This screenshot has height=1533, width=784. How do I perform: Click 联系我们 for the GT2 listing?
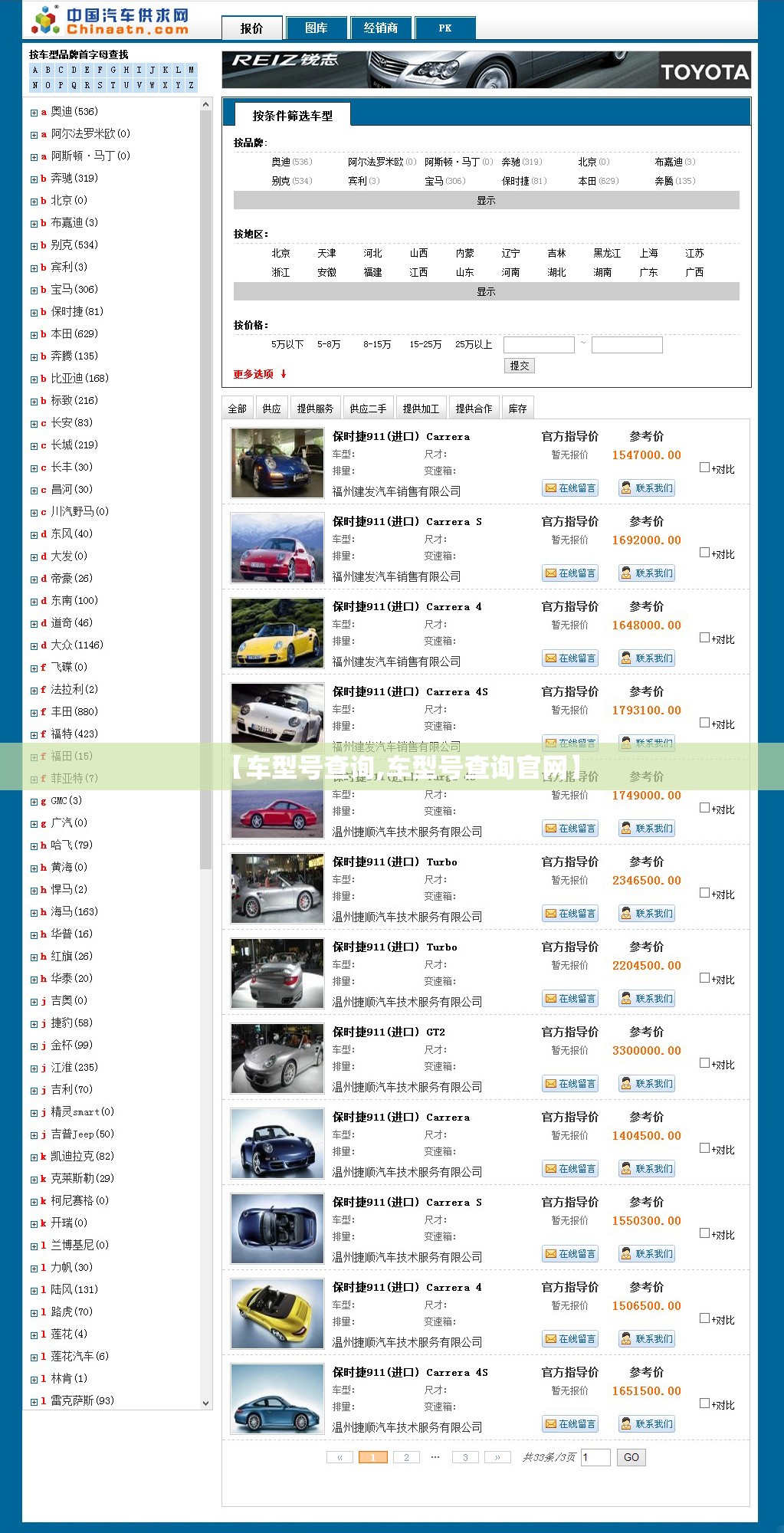[647, 1084]
